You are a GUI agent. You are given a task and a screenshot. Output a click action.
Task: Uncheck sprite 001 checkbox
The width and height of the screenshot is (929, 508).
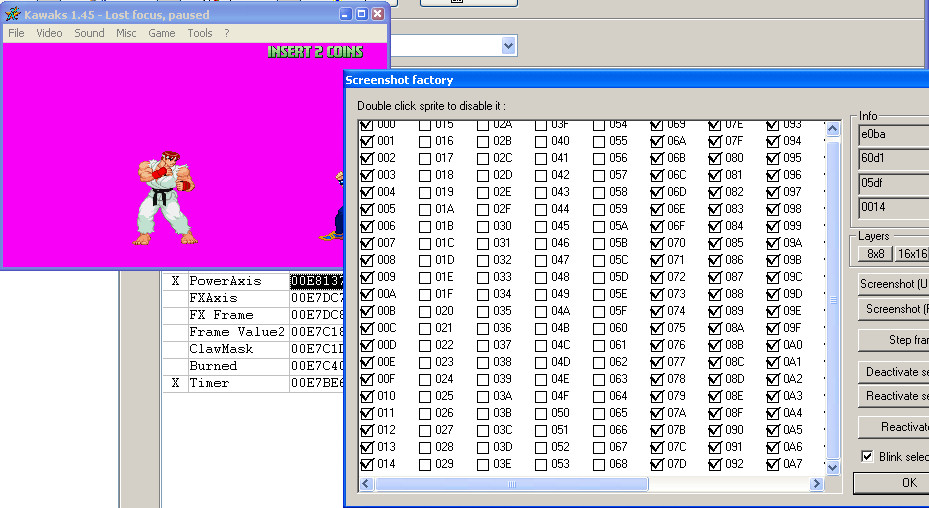point(367,141)
